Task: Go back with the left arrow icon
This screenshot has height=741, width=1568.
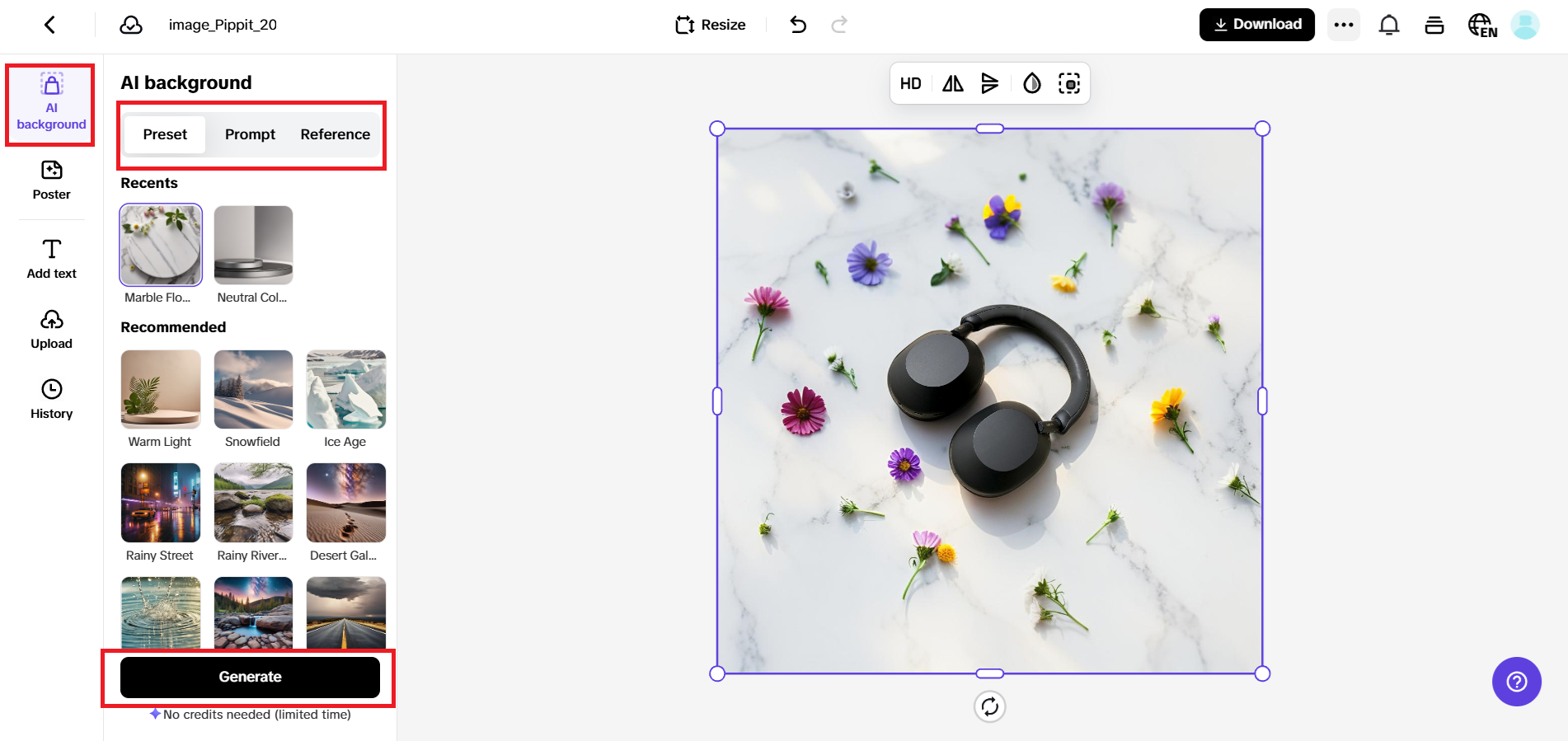Action: click(50, 25)
